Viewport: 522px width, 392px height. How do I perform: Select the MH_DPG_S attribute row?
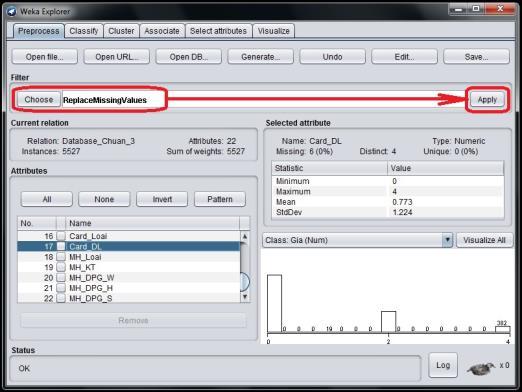(129, 298)
